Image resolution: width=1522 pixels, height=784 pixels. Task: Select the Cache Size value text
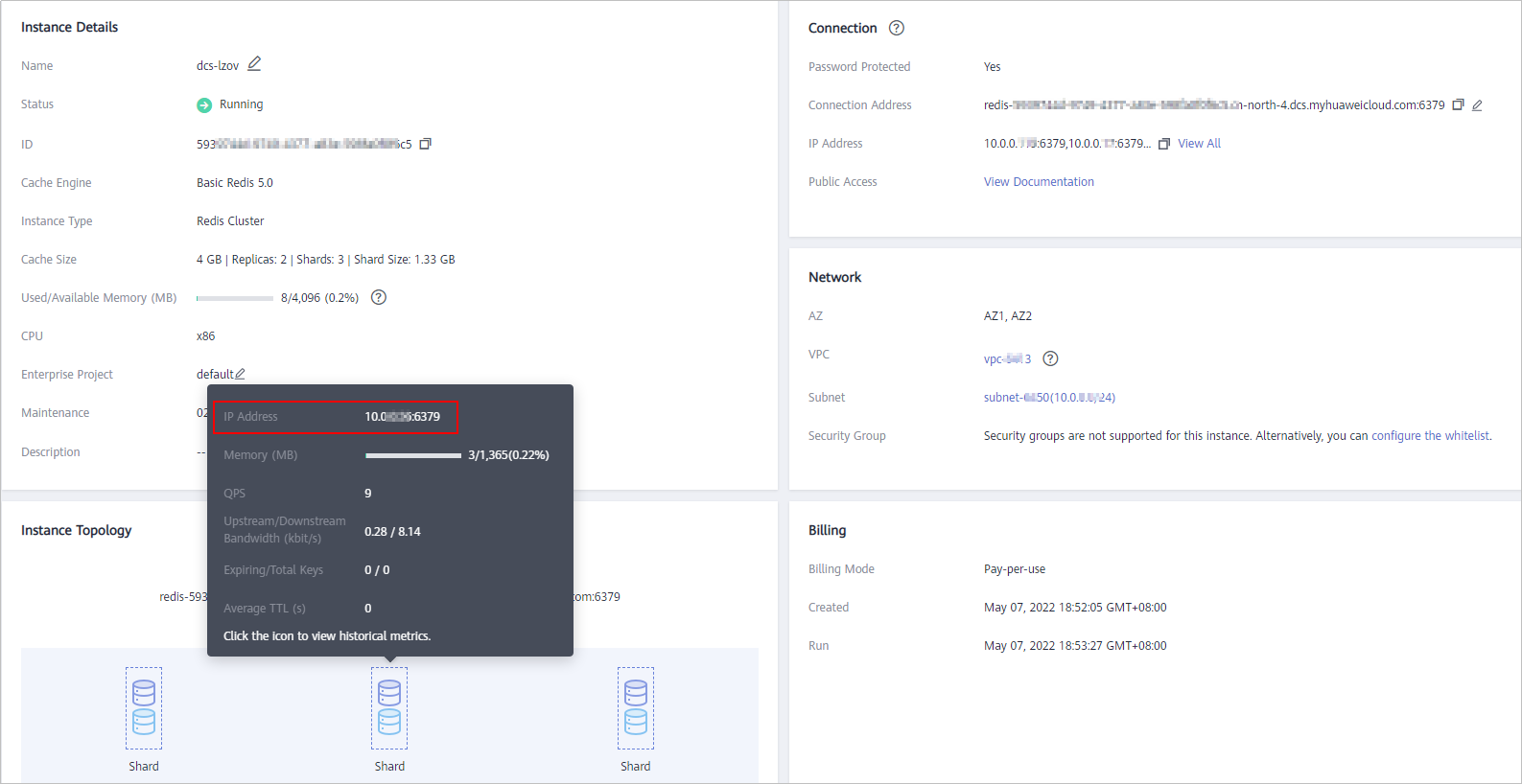pos(326,259)
